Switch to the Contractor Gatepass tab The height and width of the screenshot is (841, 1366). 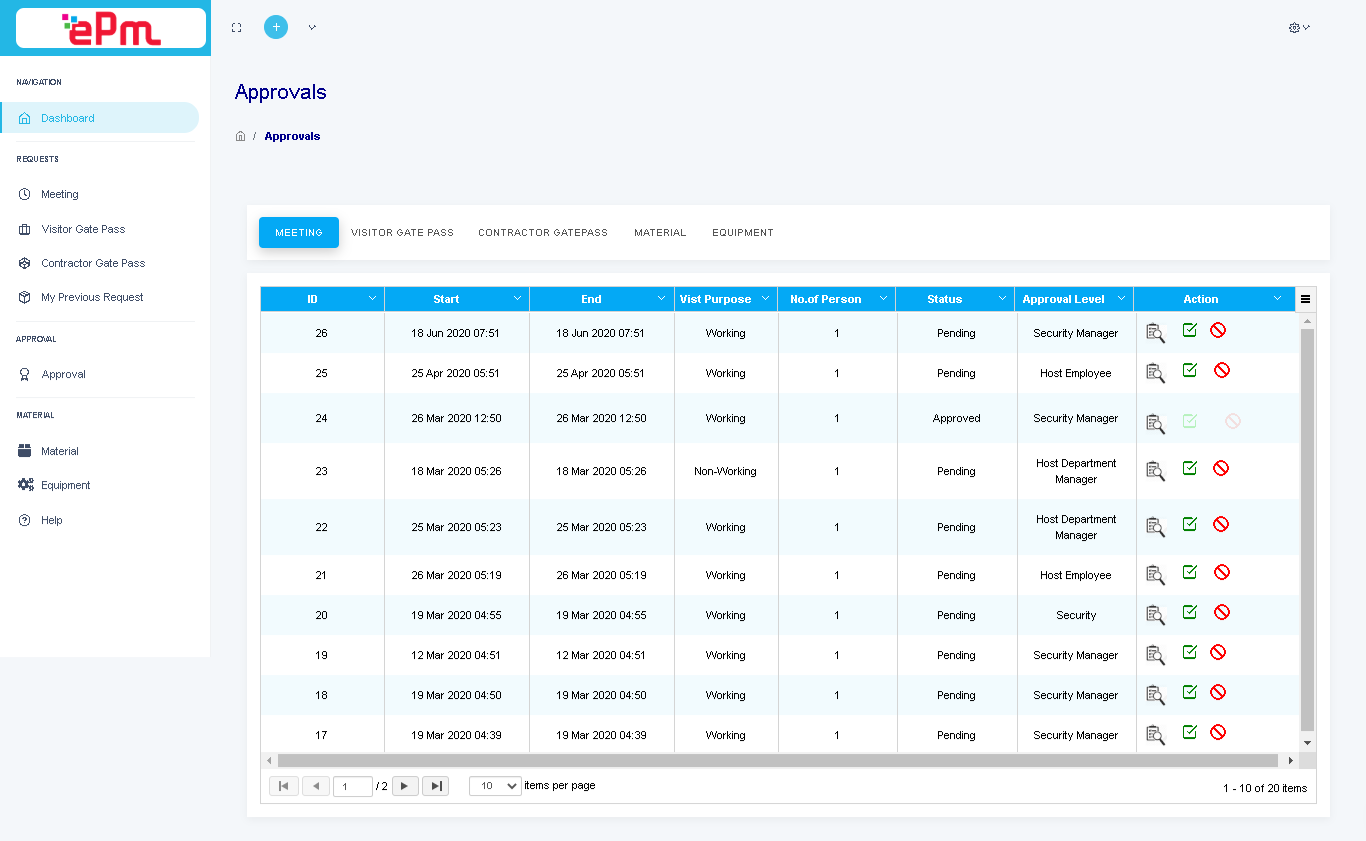[543, 232]
